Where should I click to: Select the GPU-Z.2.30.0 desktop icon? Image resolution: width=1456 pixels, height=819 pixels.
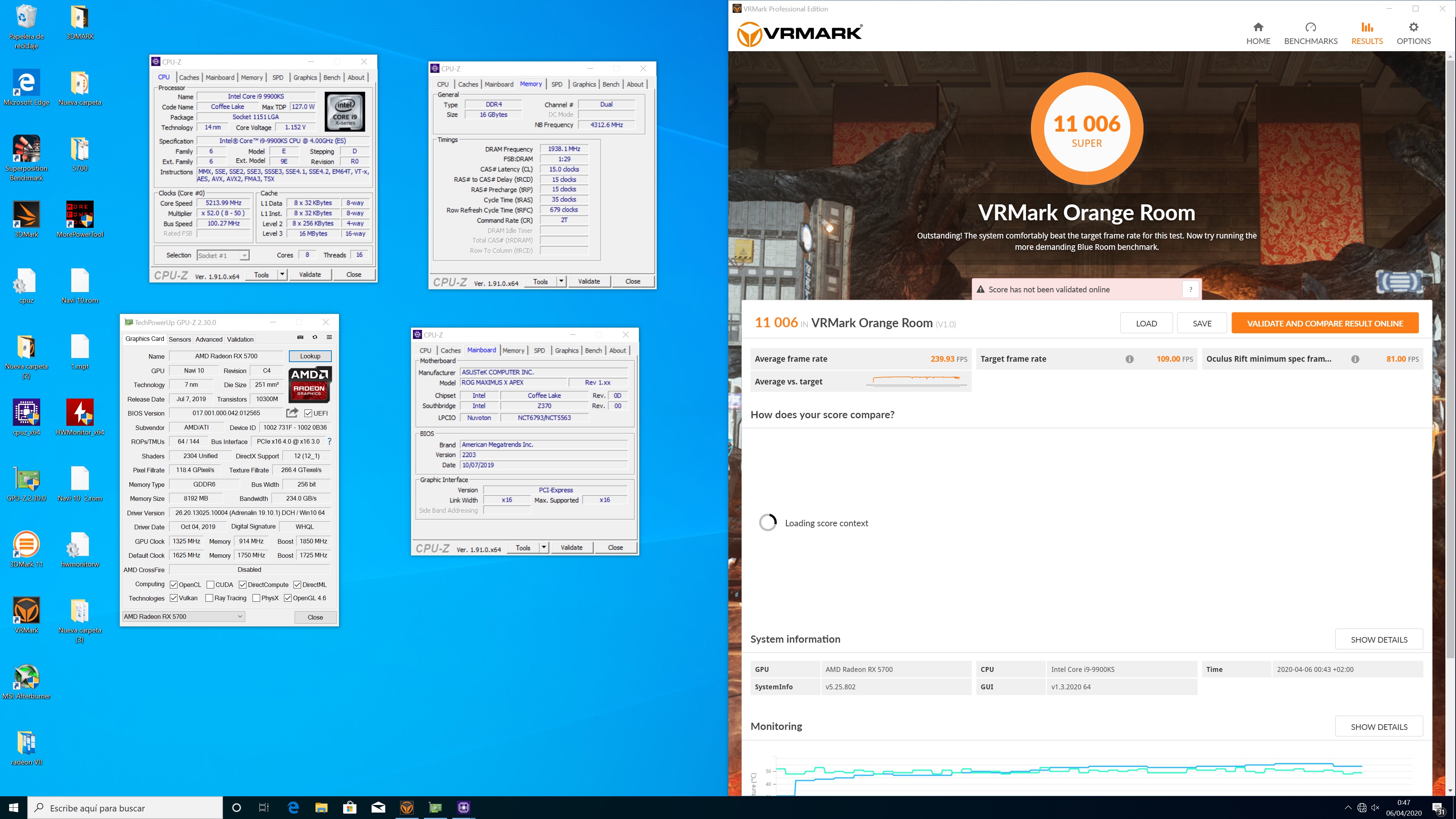click(27, 483)
